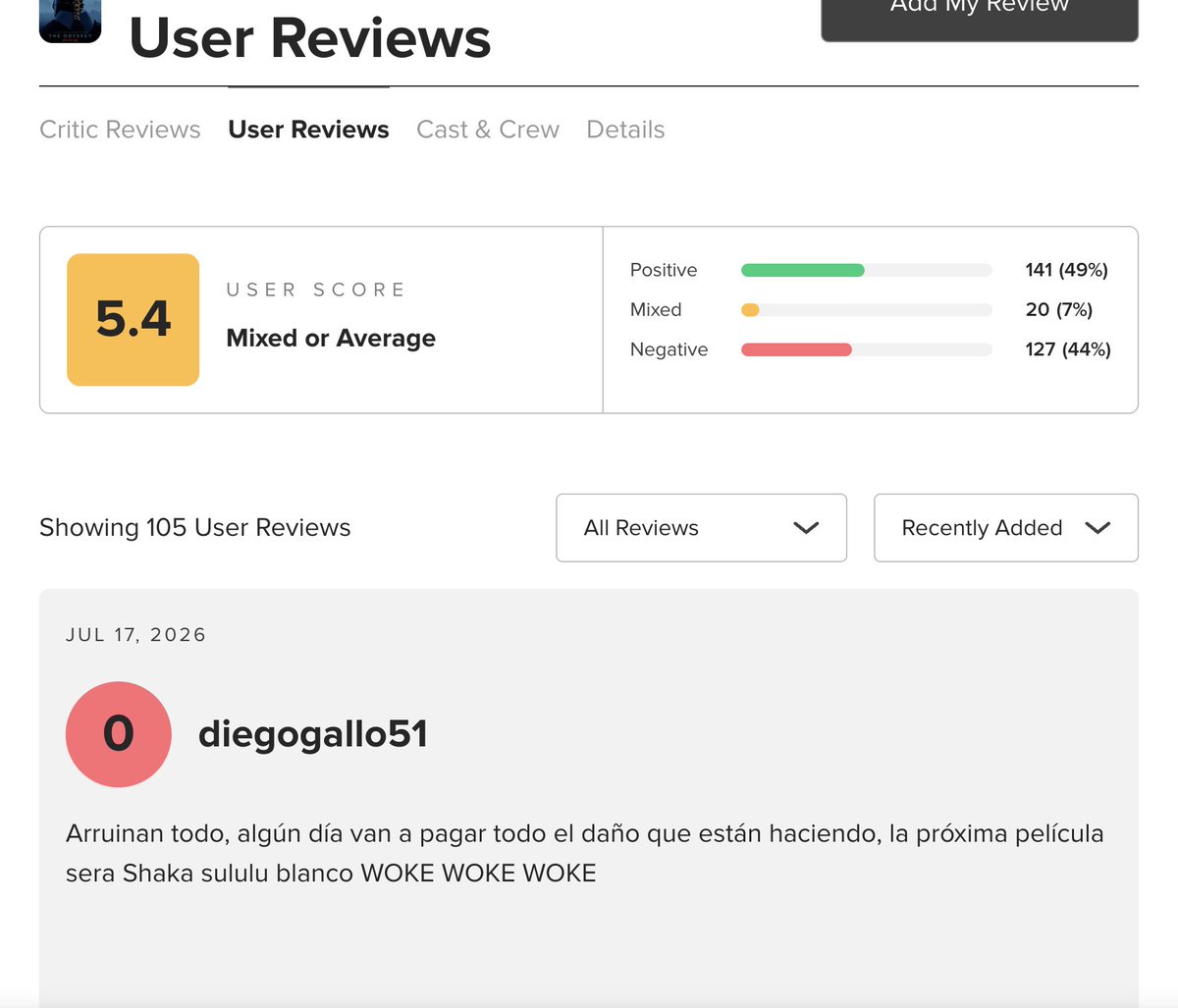Click the Positive label
This screenshot has height=1008, width=1178.
tap(664, 270)
